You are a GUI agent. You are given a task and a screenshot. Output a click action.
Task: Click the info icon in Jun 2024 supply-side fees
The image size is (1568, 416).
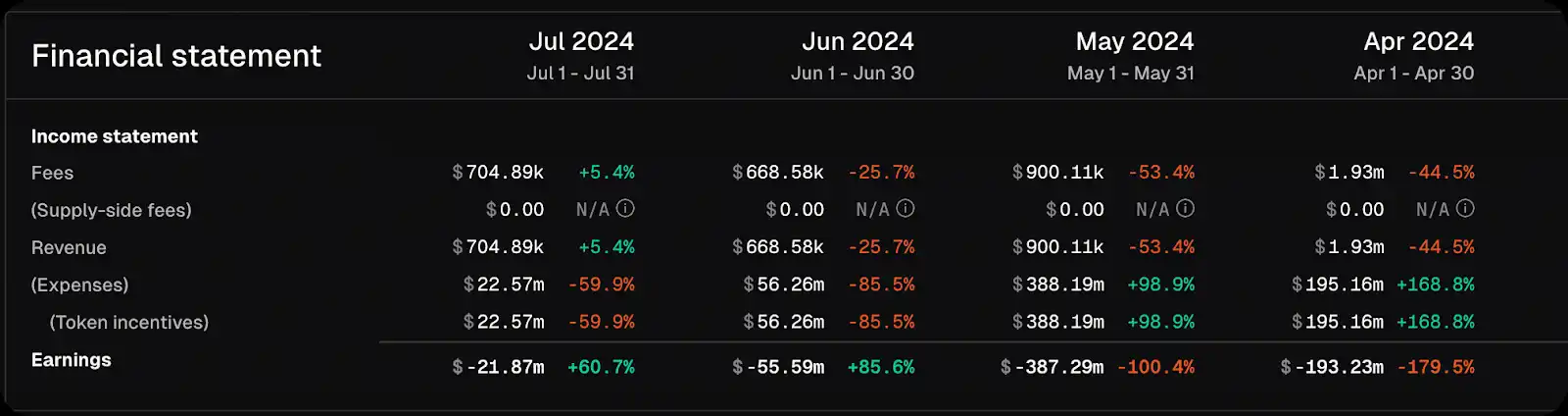pyautogui.click(x=906, y=209)
